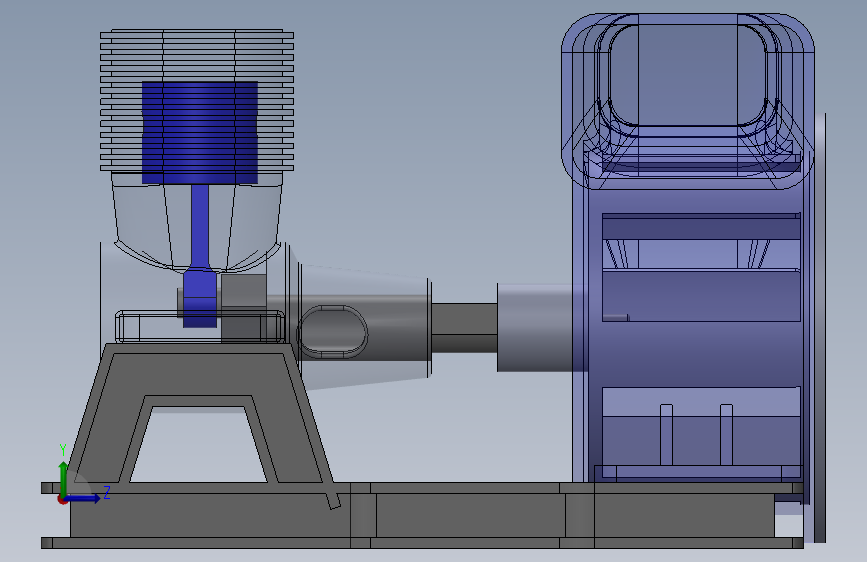Click the green Y axis arrow of the triad
The height and width of the screenshot is (562, 867).
click(x=63, y=478)
